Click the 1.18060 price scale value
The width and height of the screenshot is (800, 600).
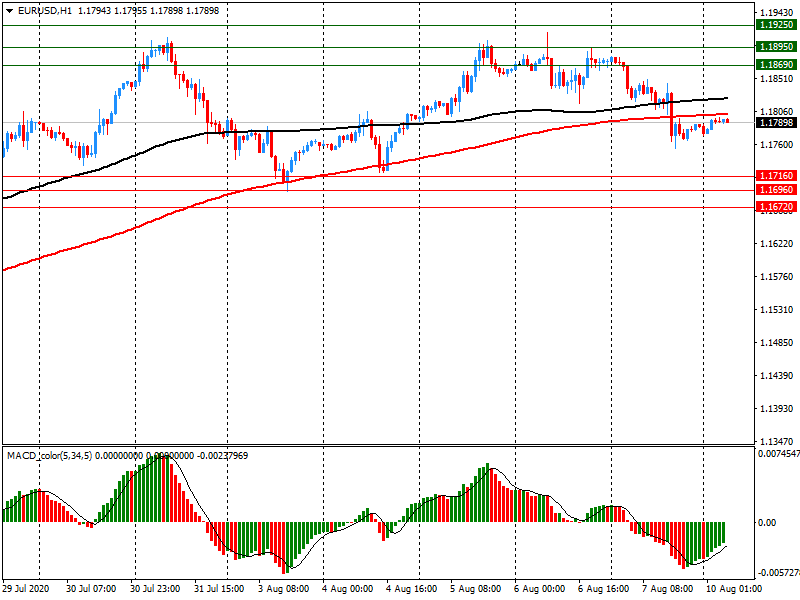click(777, 112)
